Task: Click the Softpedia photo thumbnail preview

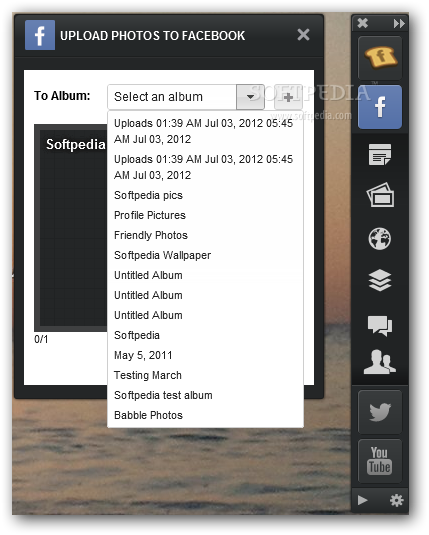Action: (71, 228)
